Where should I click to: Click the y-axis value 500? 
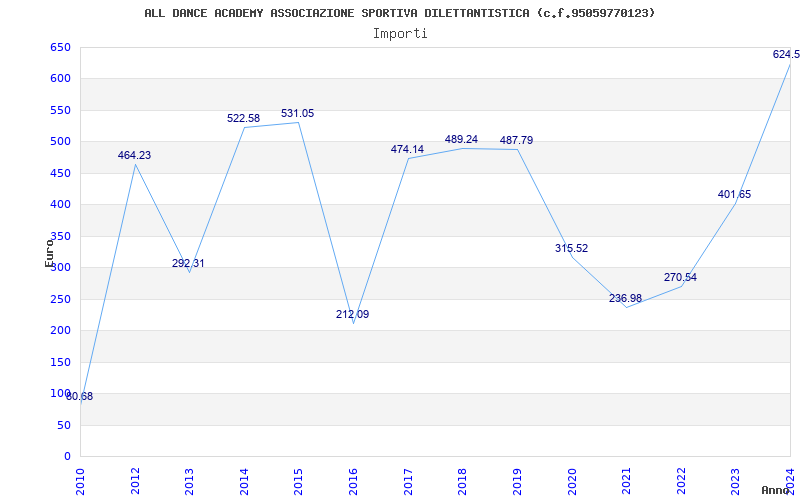[60, 142]
